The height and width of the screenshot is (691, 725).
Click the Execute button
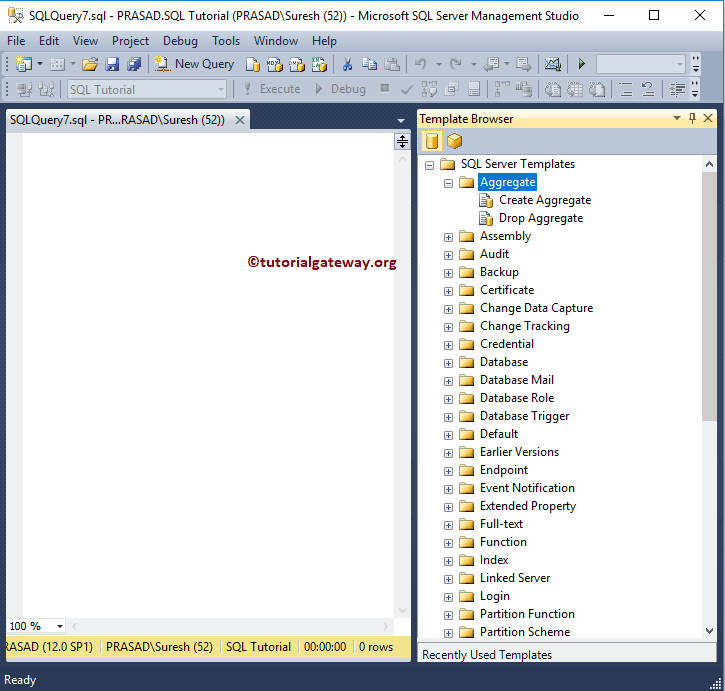271,89
